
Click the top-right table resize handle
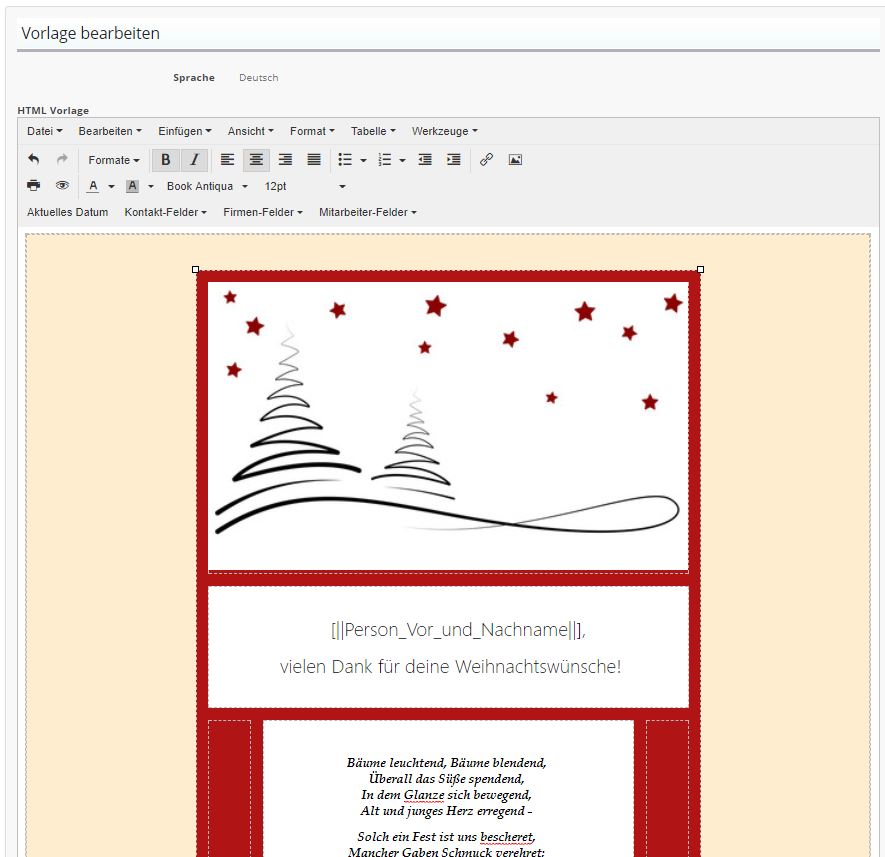coord(700,270)
